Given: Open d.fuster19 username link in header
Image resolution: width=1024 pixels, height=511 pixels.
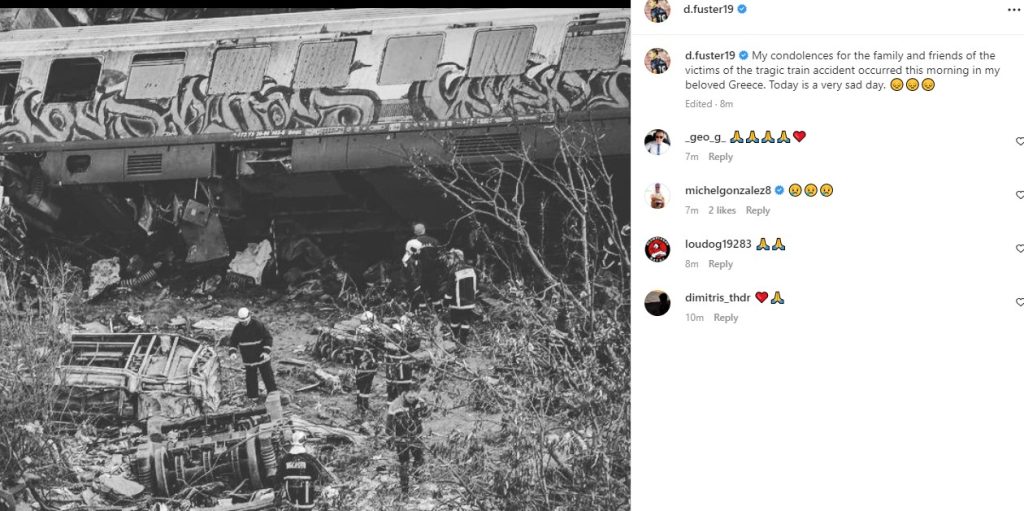Looking at the screenshot, I should [x=709, y=9].
